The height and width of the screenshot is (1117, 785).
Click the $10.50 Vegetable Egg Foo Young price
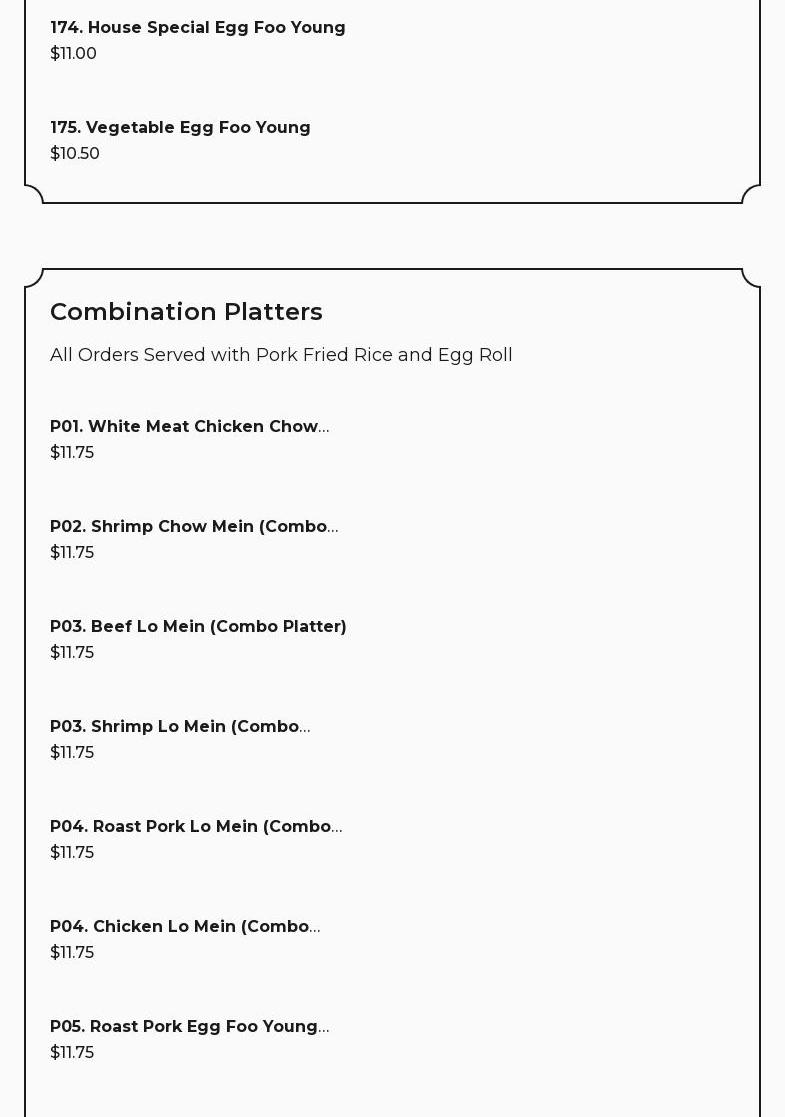click(x=75, y=154)
